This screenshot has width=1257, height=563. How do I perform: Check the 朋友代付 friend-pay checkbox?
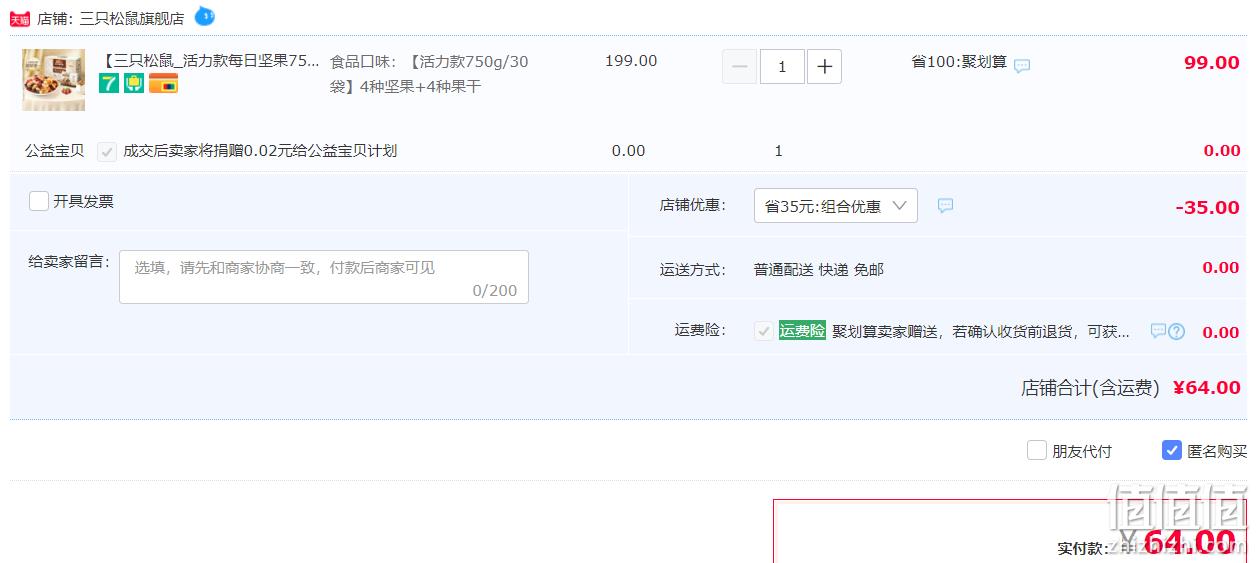point(1037,450)
